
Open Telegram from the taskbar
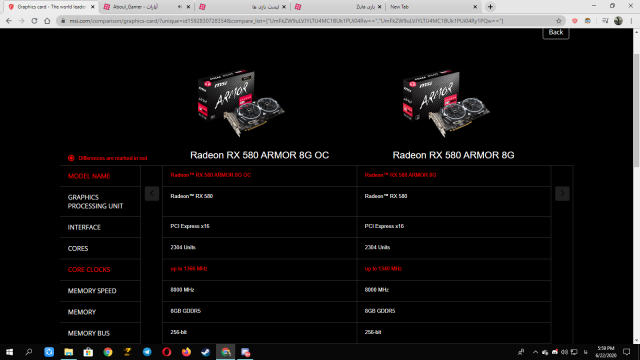coord(147,352)
